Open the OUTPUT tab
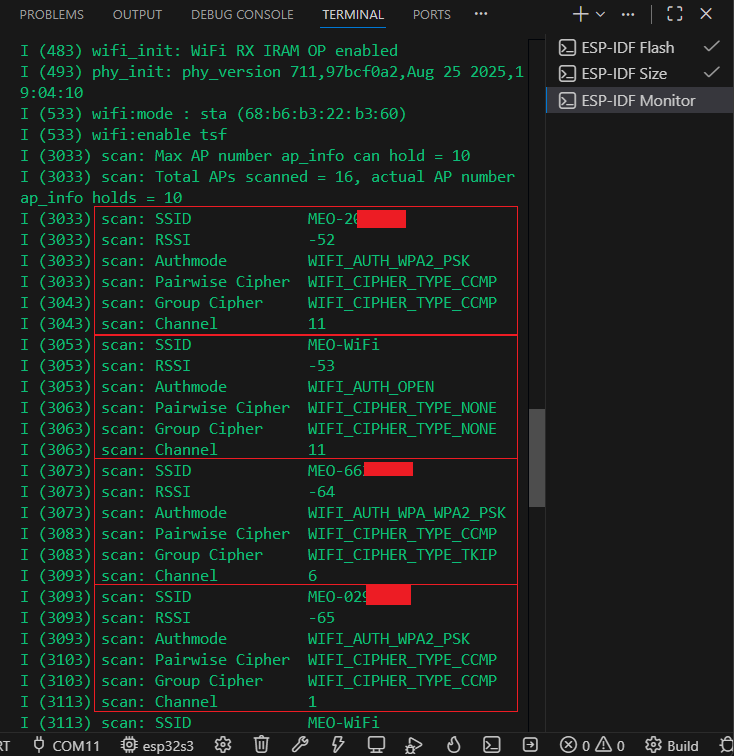This screenshot has width=734, height=756. (137, 15)
